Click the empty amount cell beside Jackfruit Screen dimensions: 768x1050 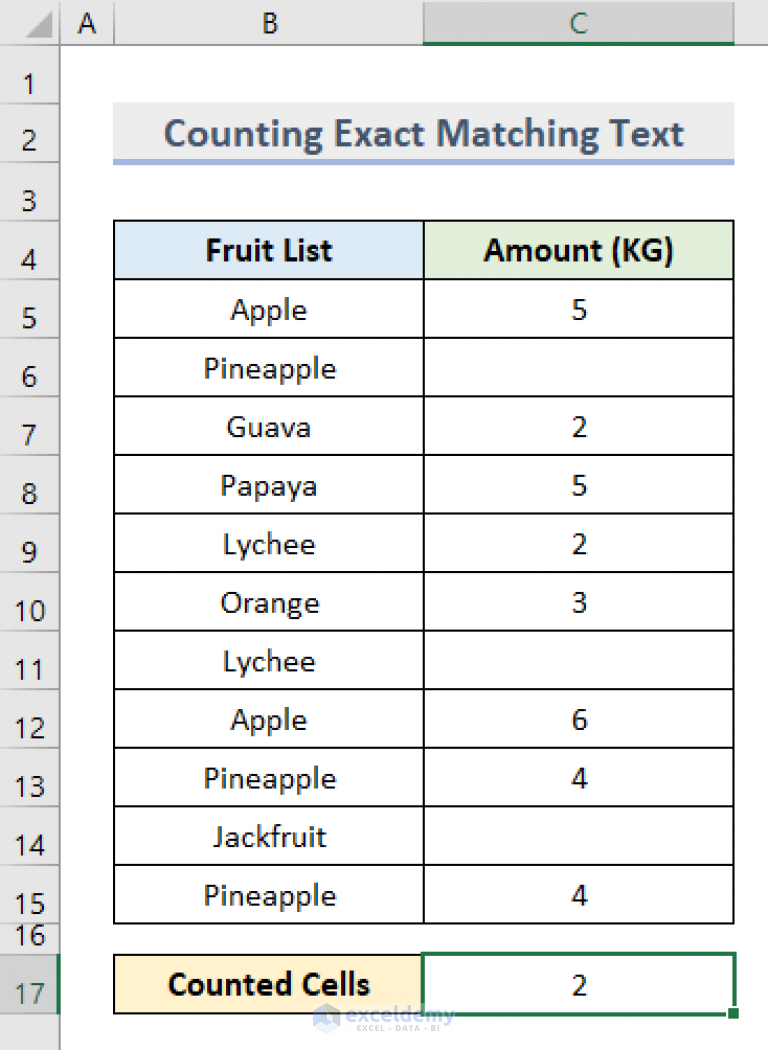pyautogui.click(x=578, y=836)
